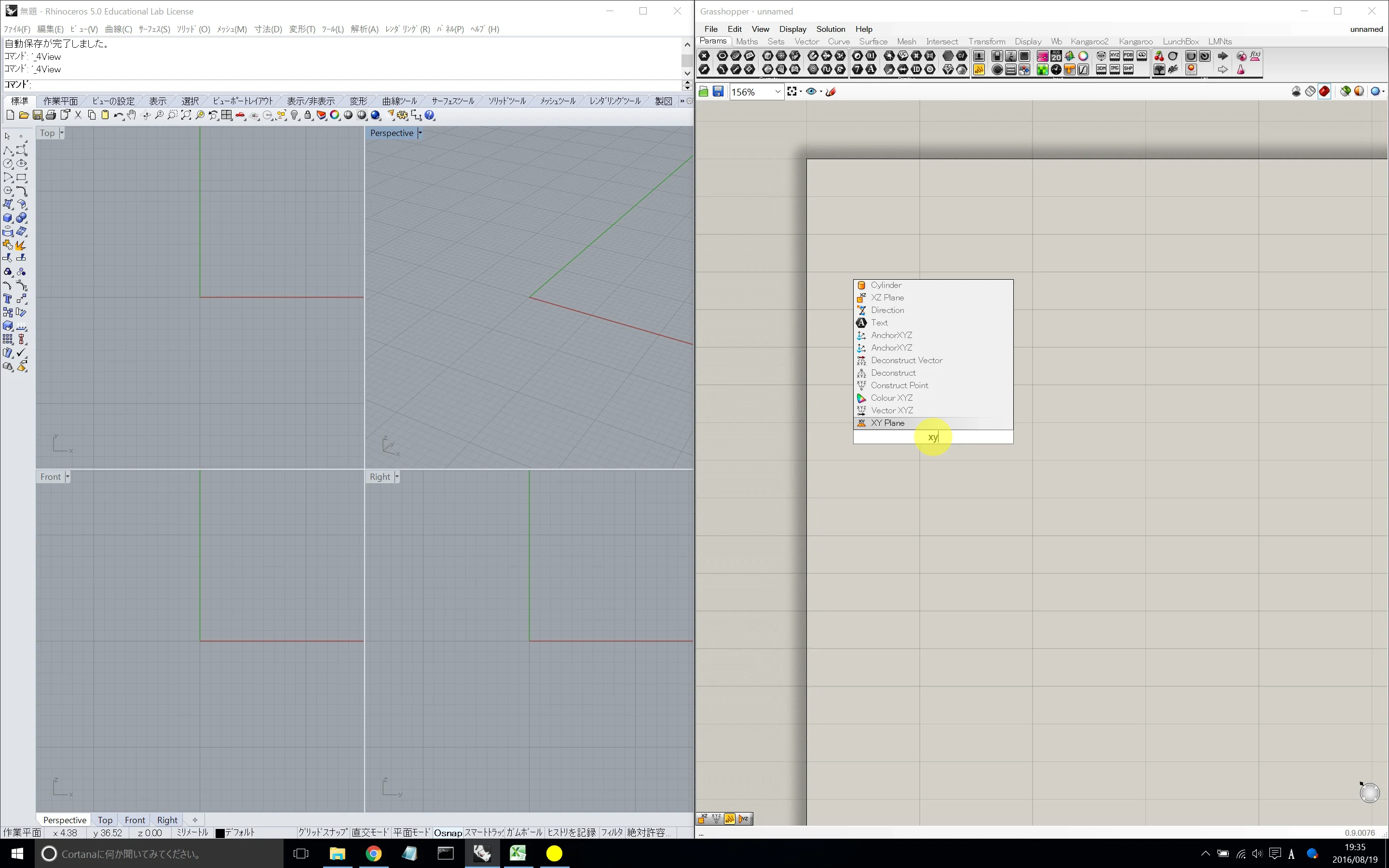Toggle グリッドスナップ (grid snap) in Rhino status bar
Screen dimensions: 1389x868
point(323,832)
